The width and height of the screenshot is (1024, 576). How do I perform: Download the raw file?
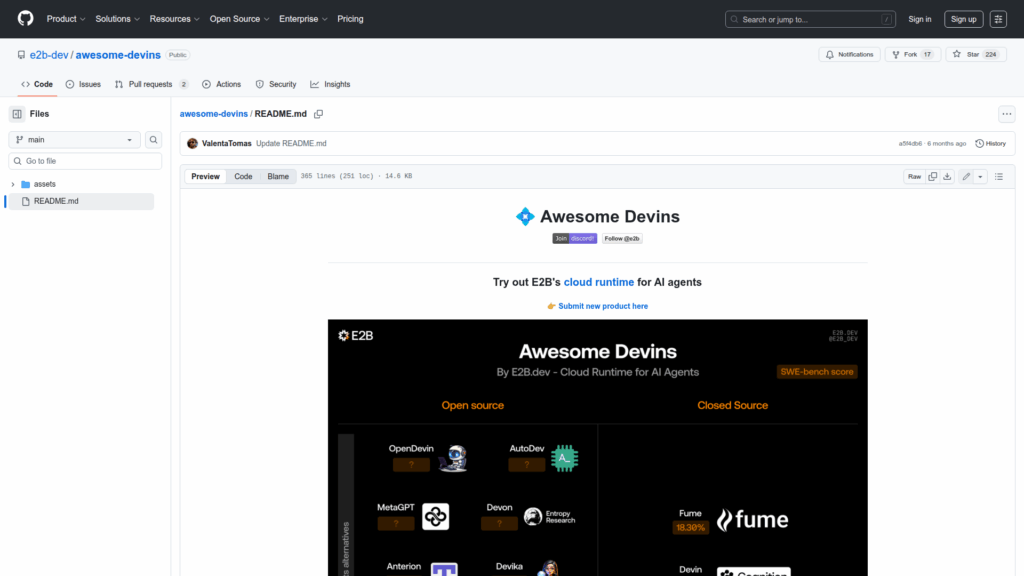[x=947, y=176]
